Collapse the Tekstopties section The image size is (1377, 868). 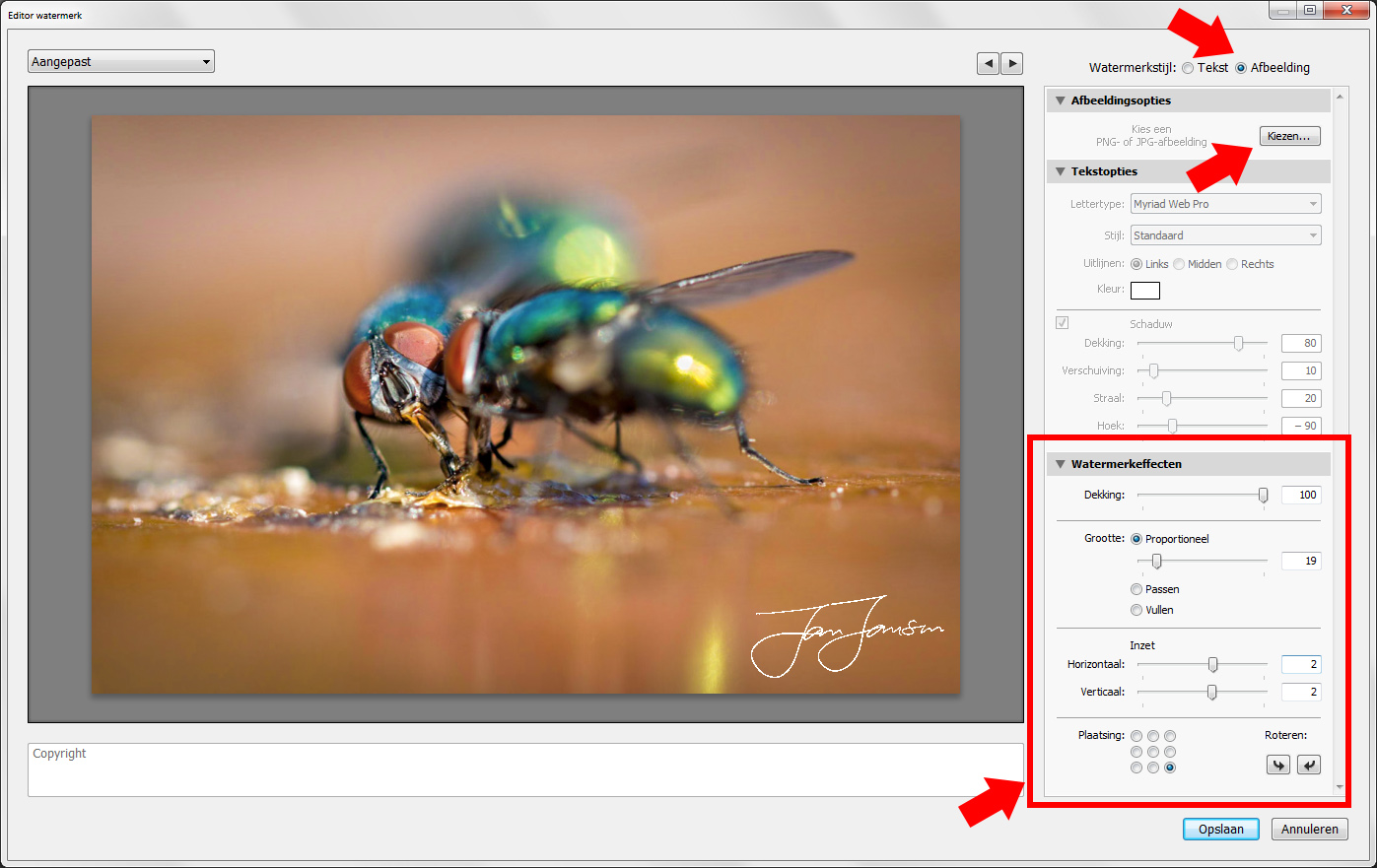point(1061,171)
